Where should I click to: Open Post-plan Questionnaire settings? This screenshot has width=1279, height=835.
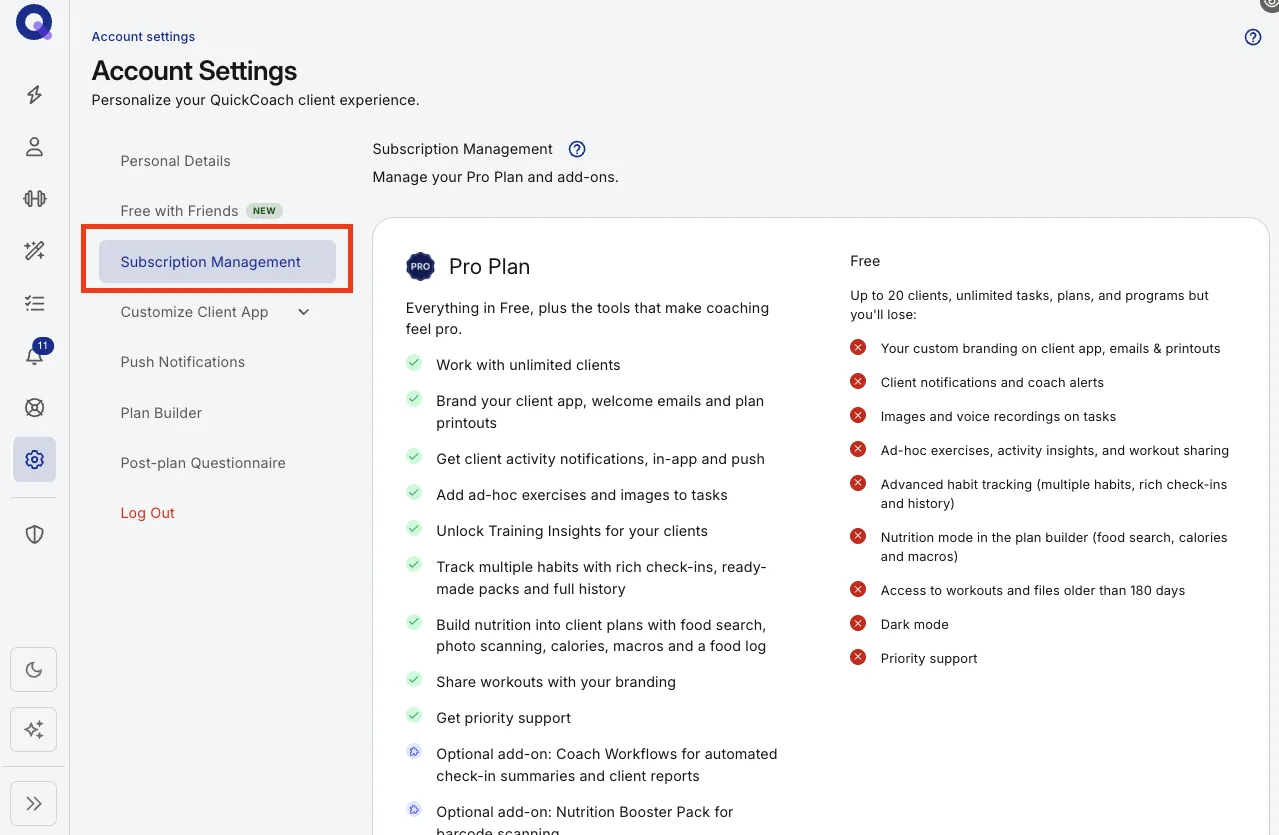click(x=203, y=463)
